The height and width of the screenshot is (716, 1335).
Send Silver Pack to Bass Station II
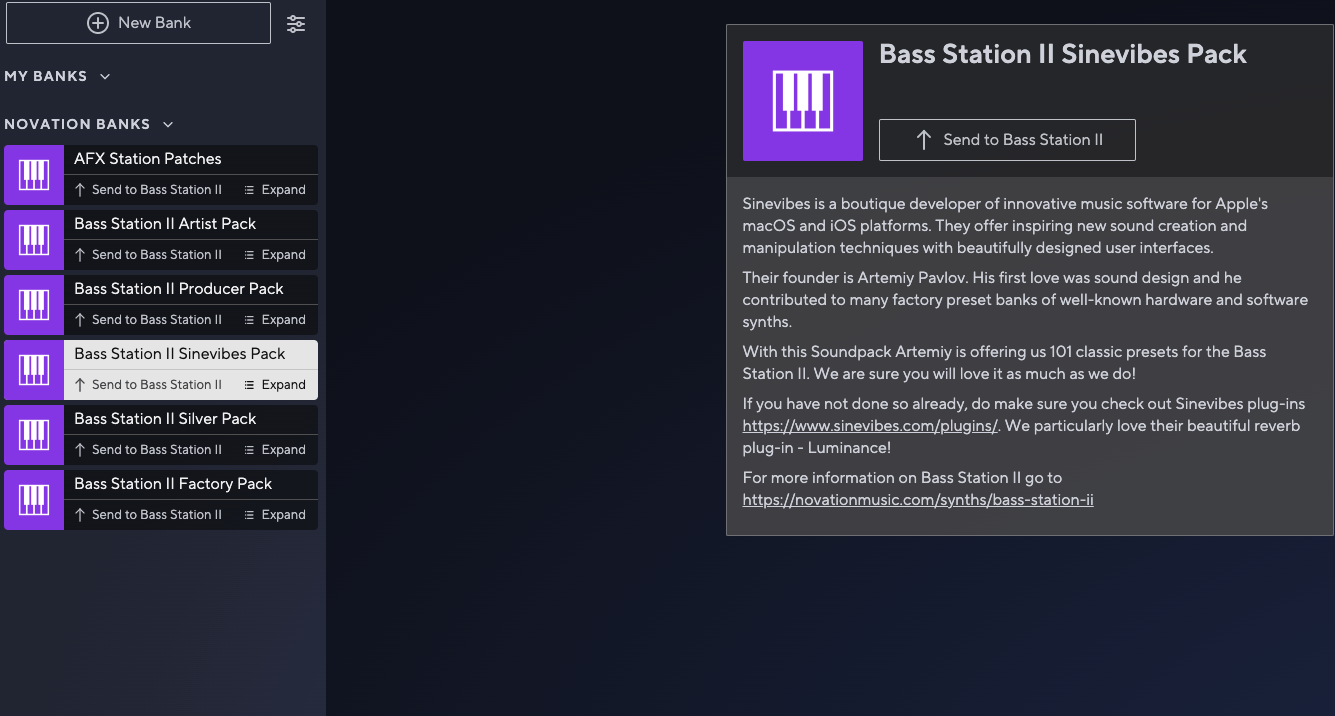[x=148, y=450]
